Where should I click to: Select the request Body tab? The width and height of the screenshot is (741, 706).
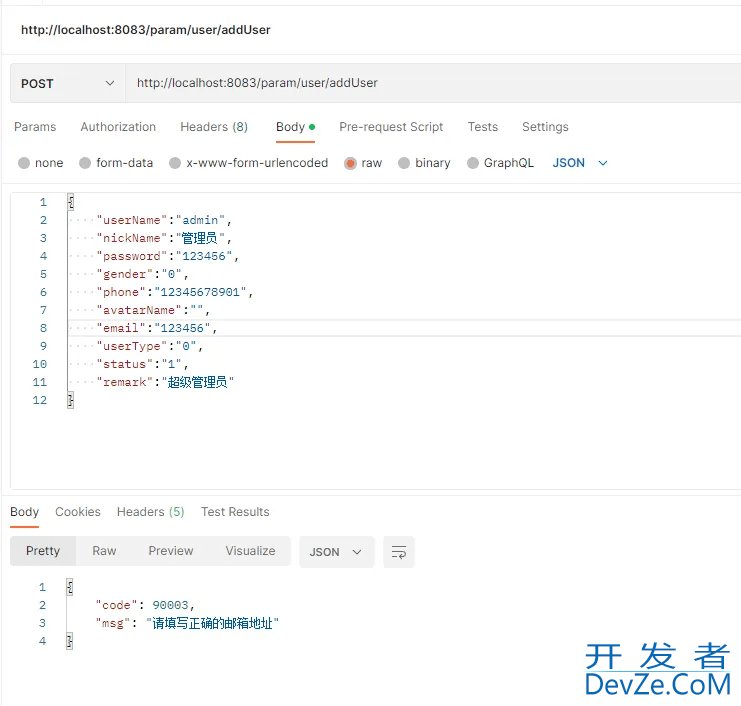click(295, 127)
